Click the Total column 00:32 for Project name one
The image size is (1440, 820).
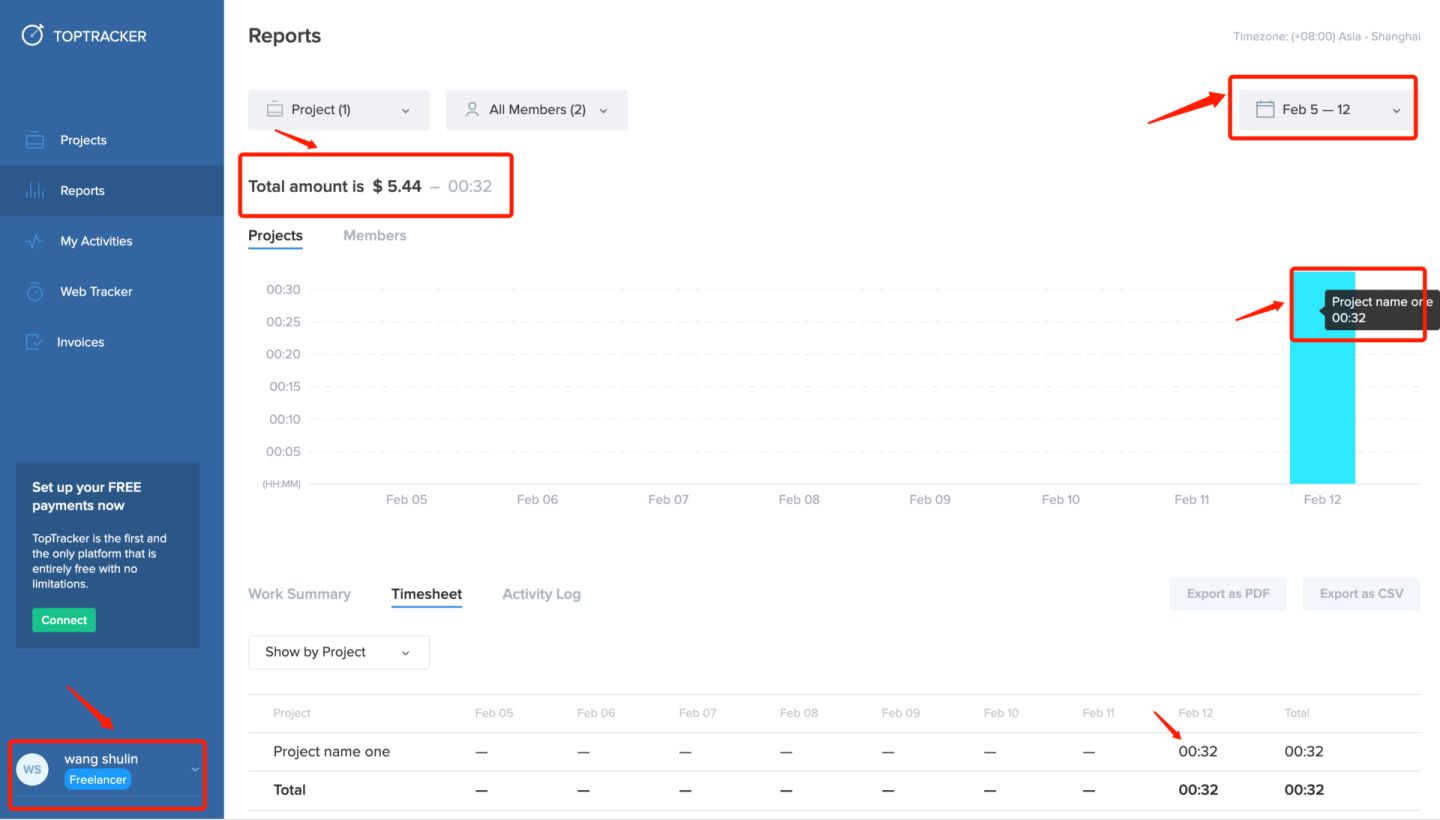coord(1304,752)
